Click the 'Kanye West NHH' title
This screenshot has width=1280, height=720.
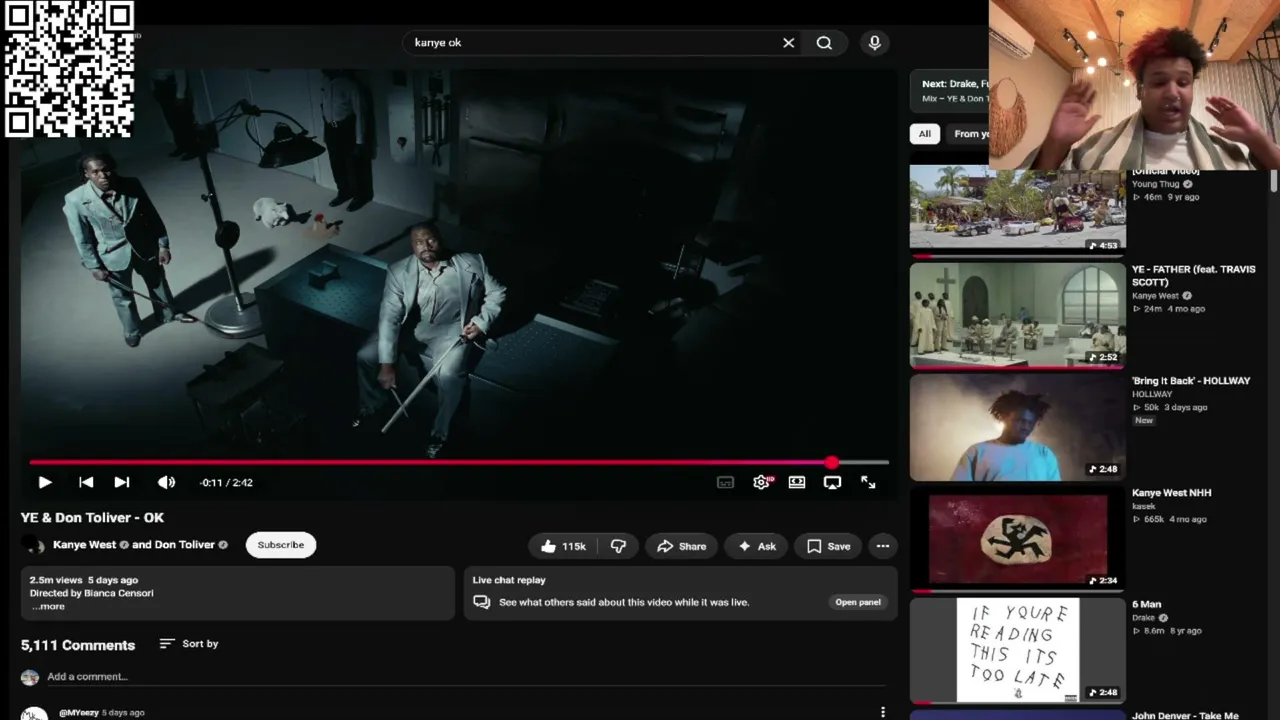click(1172, 493)
